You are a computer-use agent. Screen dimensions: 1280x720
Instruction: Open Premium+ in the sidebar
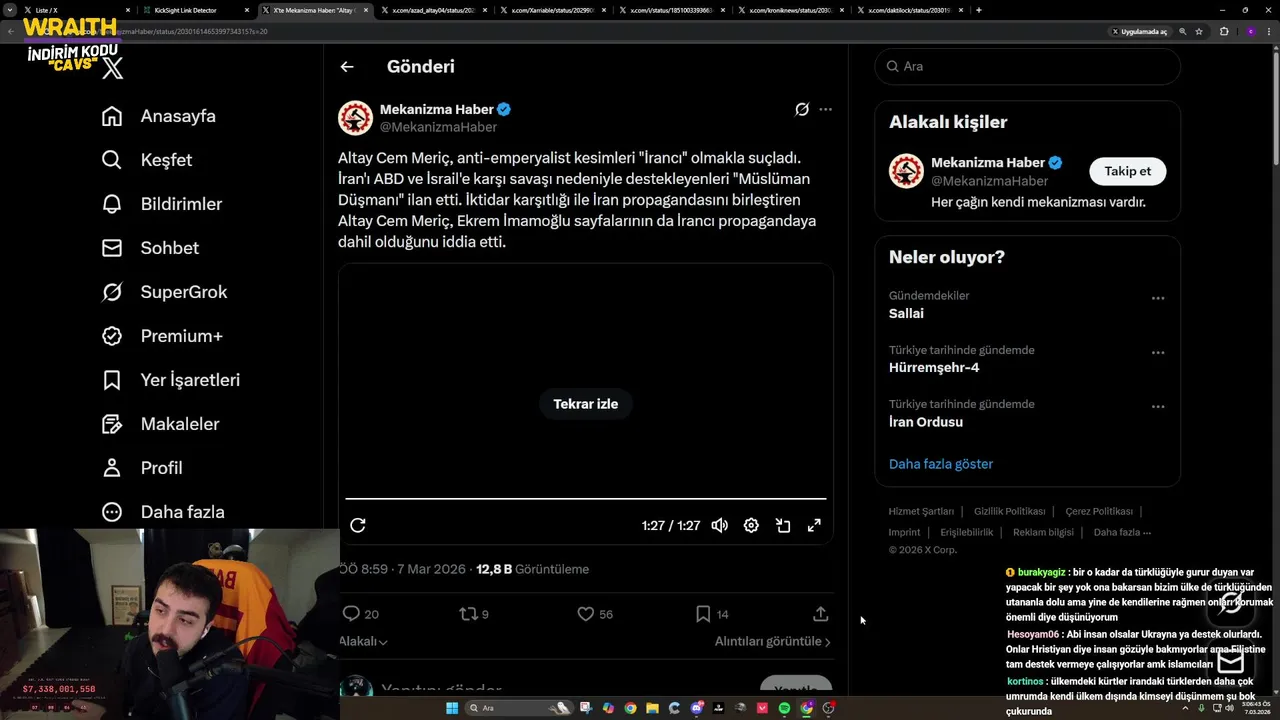tap(161, 336)
